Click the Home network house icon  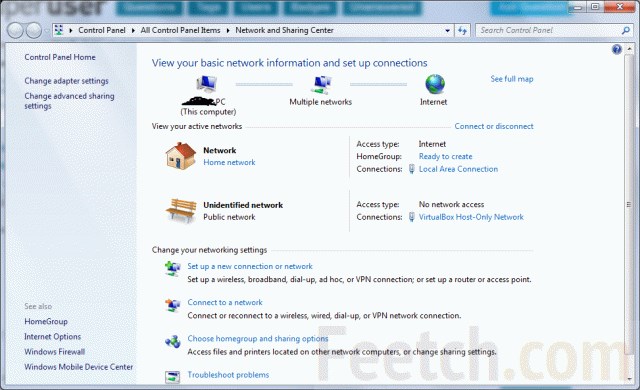tap(180, 156)
